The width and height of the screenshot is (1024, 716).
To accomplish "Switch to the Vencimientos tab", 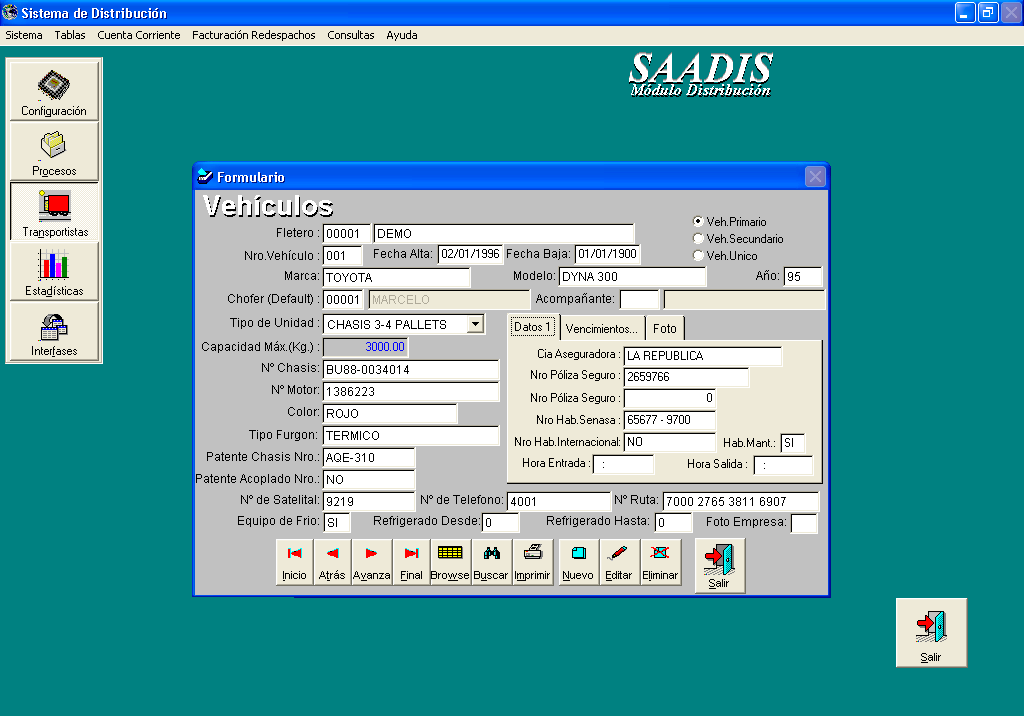I will [x=601, y=329].
